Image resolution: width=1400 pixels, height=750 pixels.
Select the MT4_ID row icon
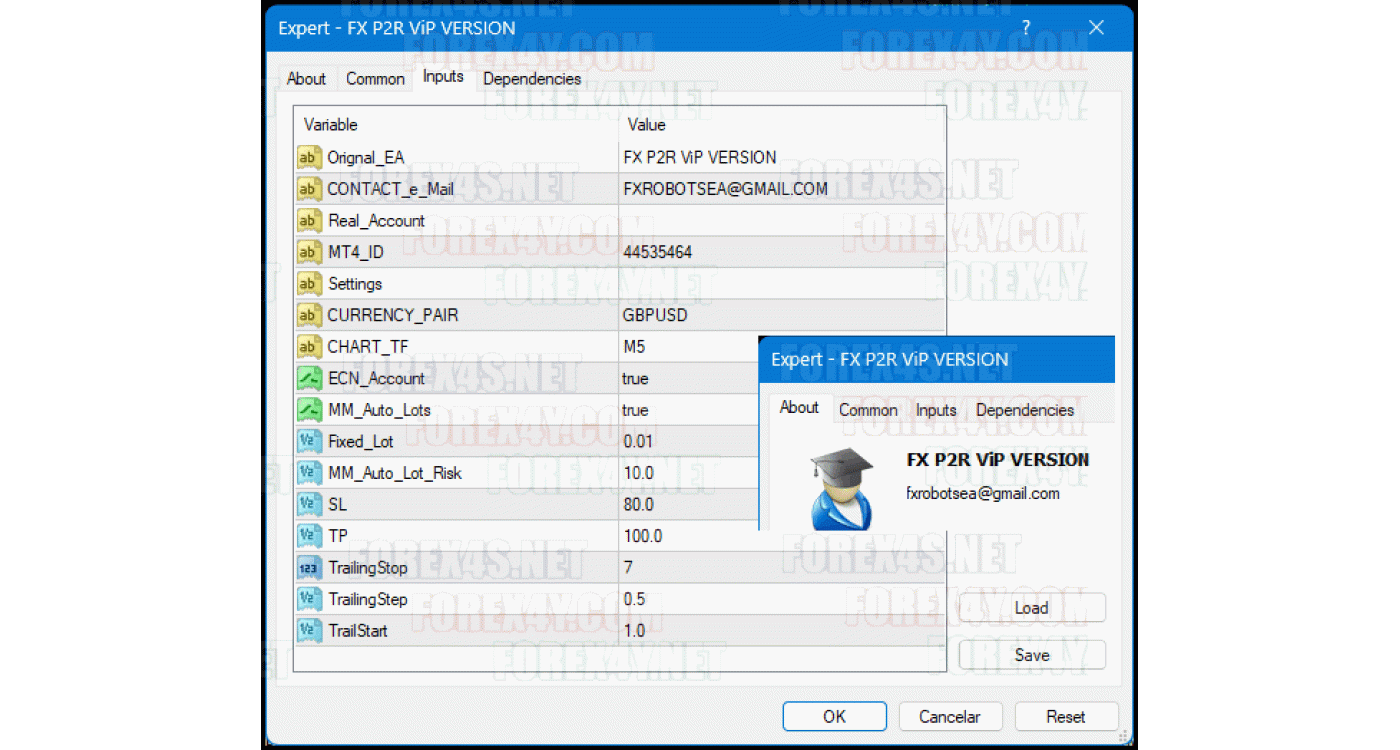309,252
